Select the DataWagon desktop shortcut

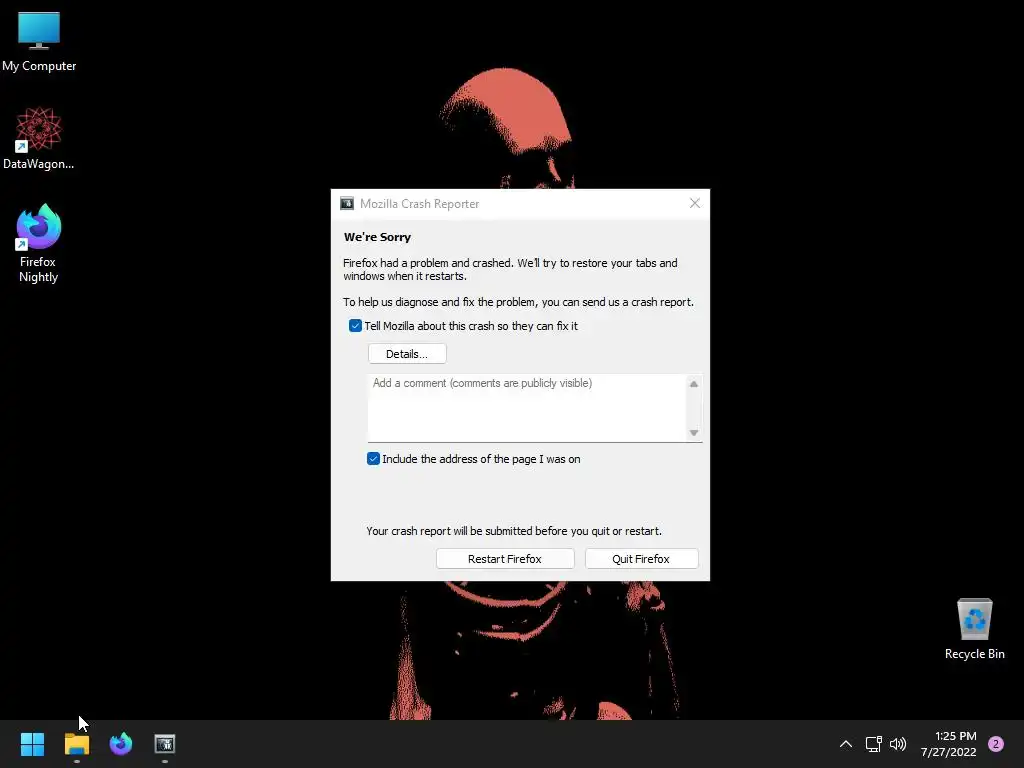point(39,138)
